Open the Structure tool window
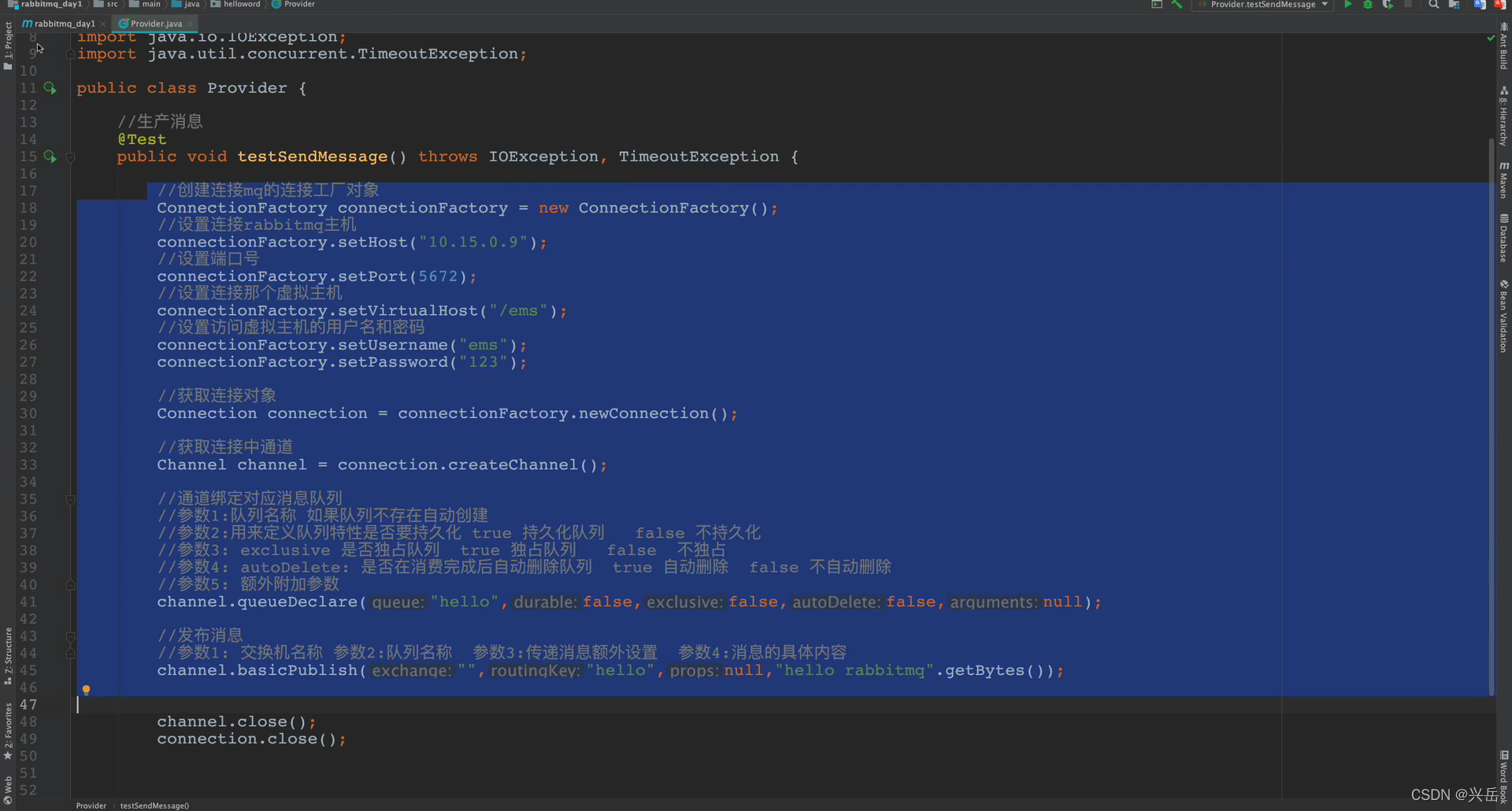Image resolution: width=1512 pixels, height=811 pixels. pos(8,656)
